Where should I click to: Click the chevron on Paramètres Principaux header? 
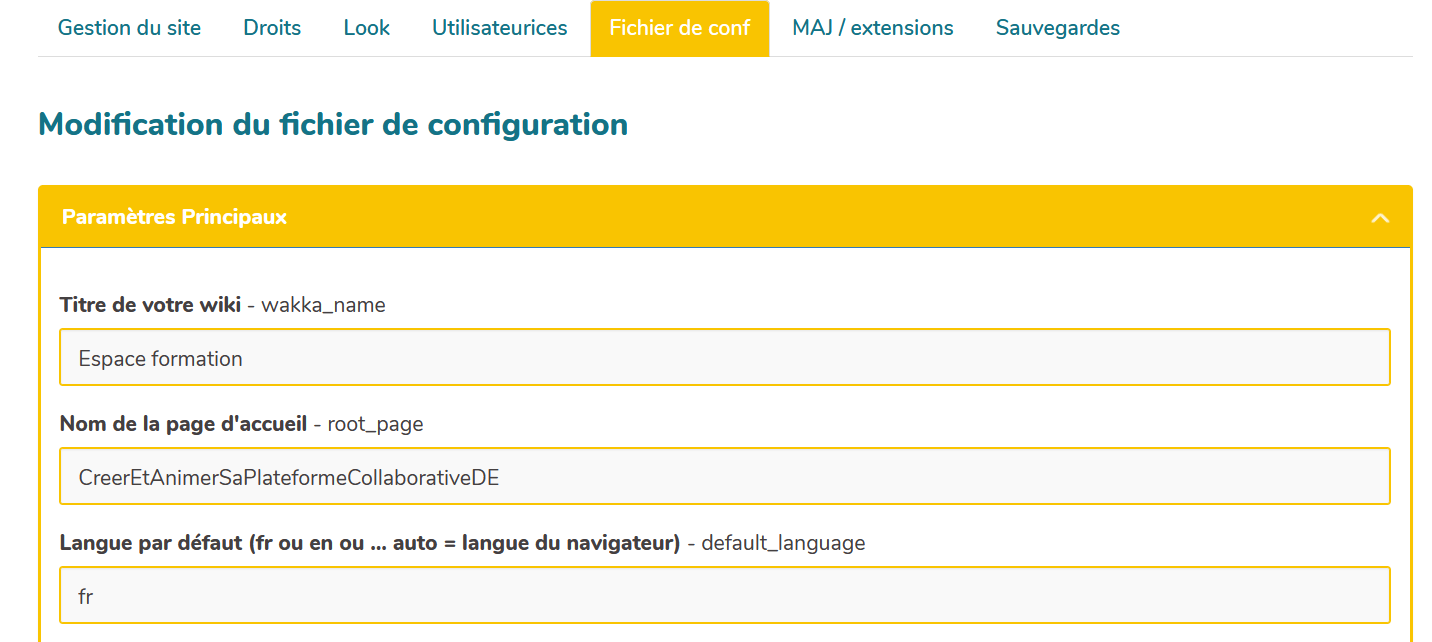point(1381,216)
